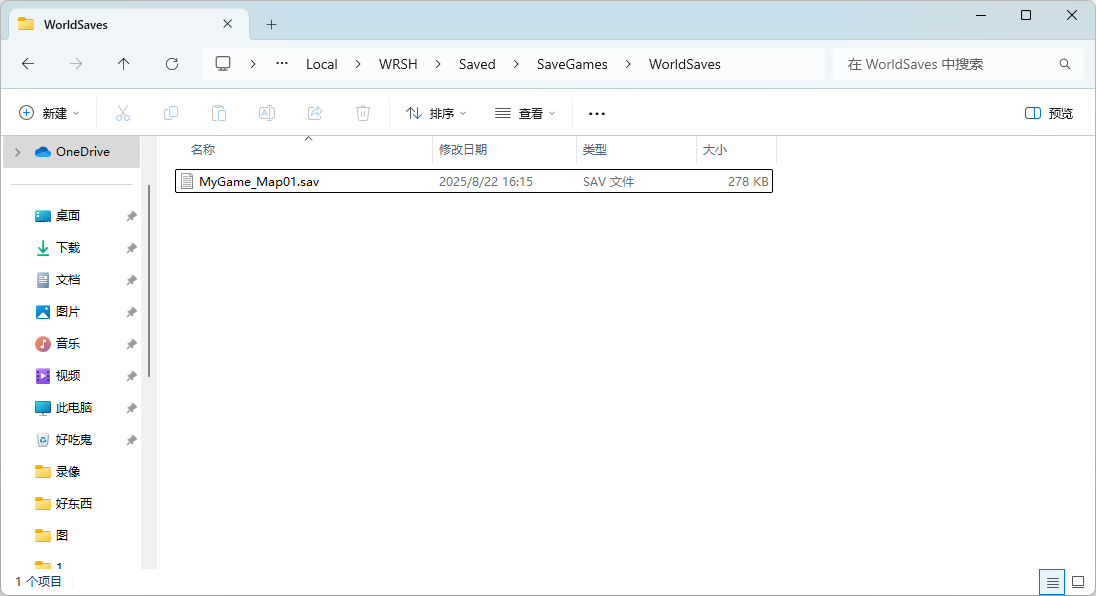Open the 排序 (Sort) dropdown
The width and height of the screenshot is (1096, 596).
pos(436,113)
